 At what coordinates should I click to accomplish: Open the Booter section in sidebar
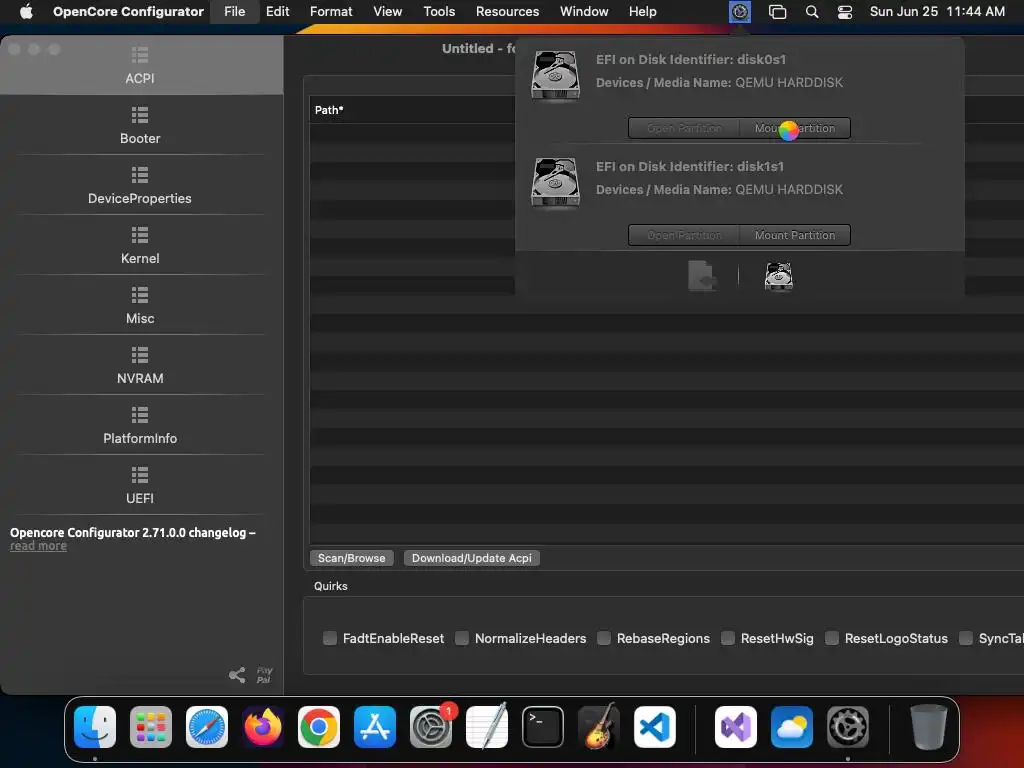click(140, 125)
